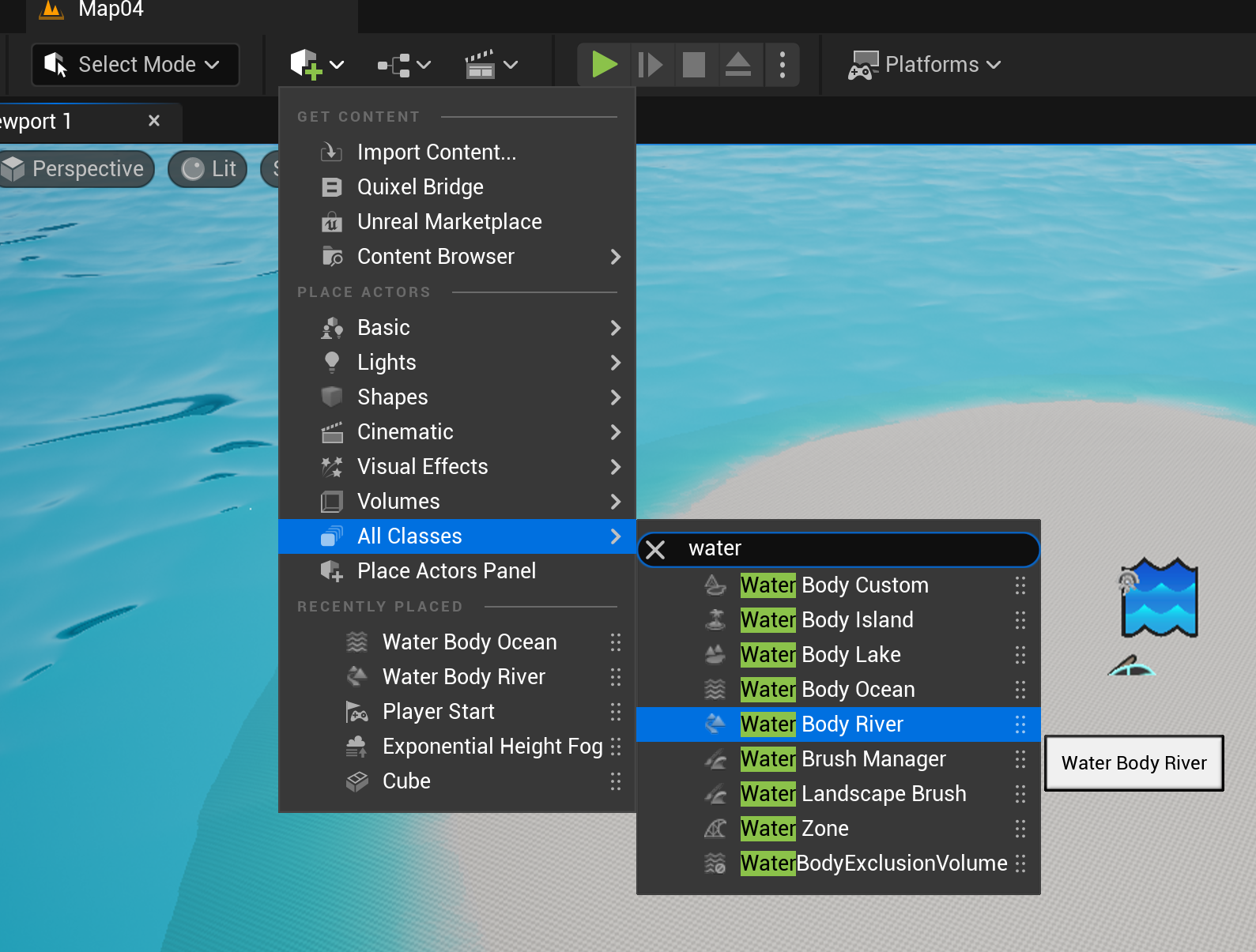Click drag handle on Water Zone row

(x=1020, y=828)
